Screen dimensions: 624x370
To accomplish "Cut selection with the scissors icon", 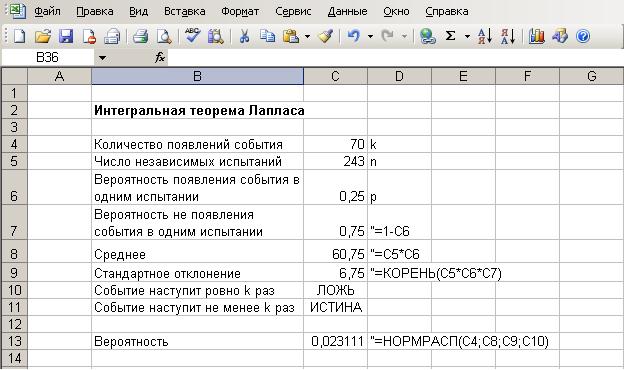I will click(244, 36).
